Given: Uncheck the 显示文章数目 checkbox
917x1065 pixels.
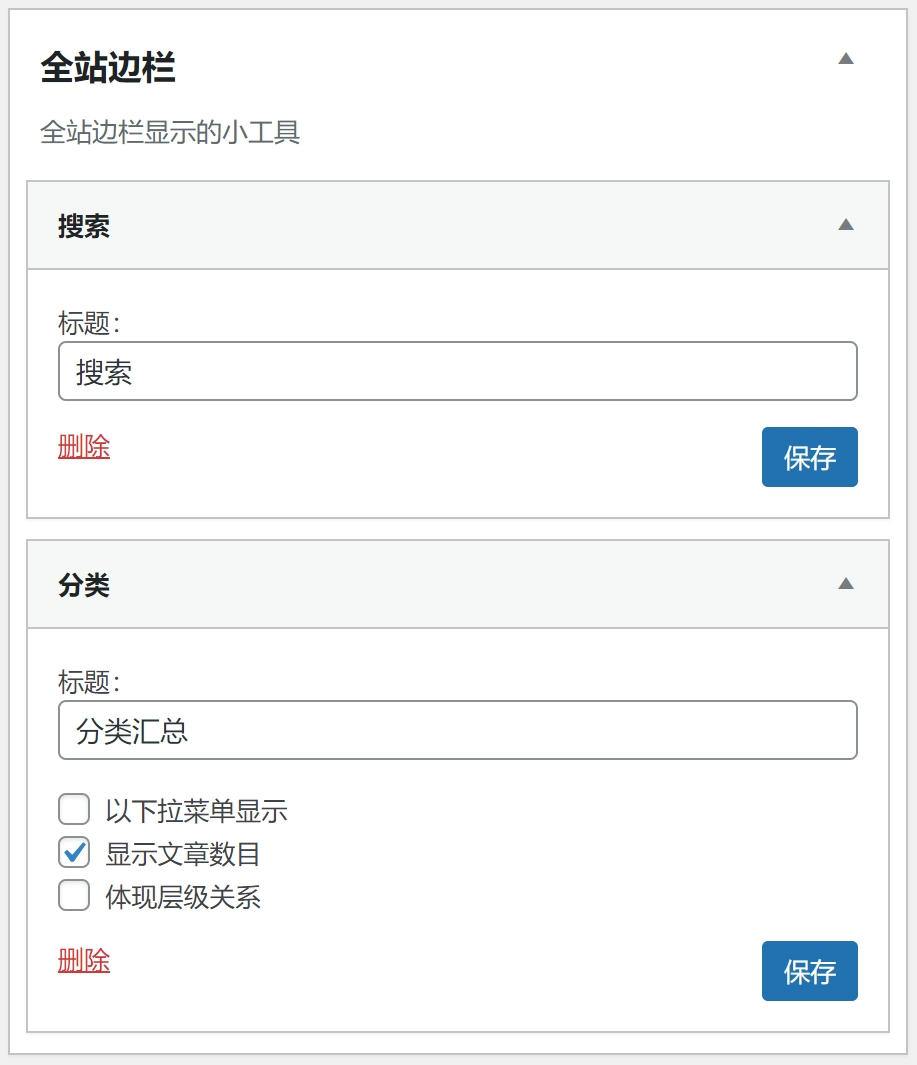Looking at the screenshot, I should click(74, 852).
